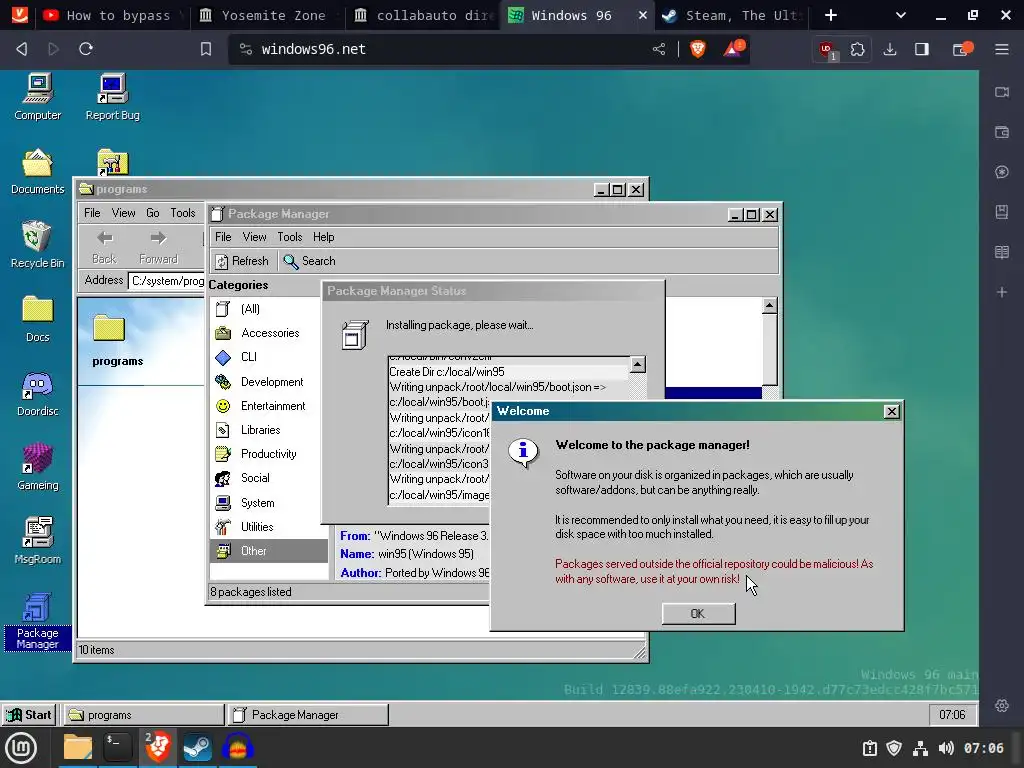Select the Development category

(x=269, y=382)
